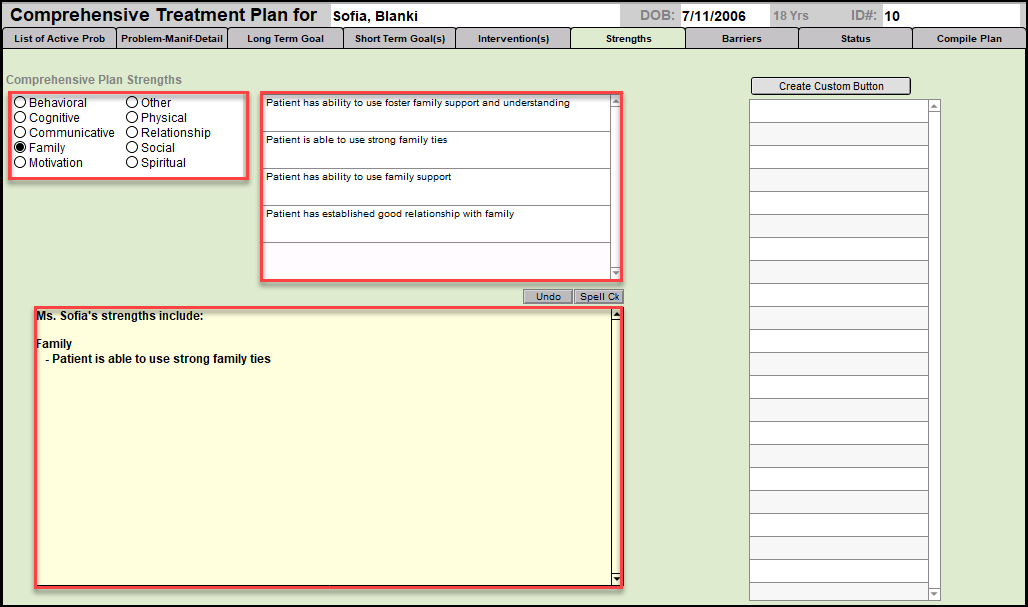Choose the Cognitive strength category
Screen dimensions: 1028x607
20,118
